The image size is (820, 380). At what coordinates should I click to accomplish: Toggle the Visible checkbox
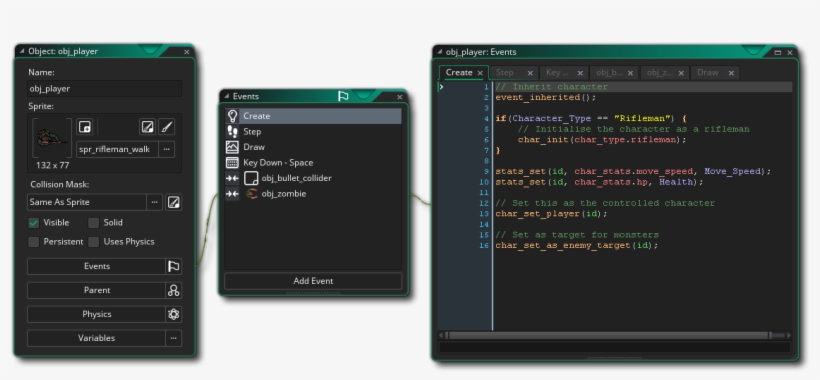33,223
